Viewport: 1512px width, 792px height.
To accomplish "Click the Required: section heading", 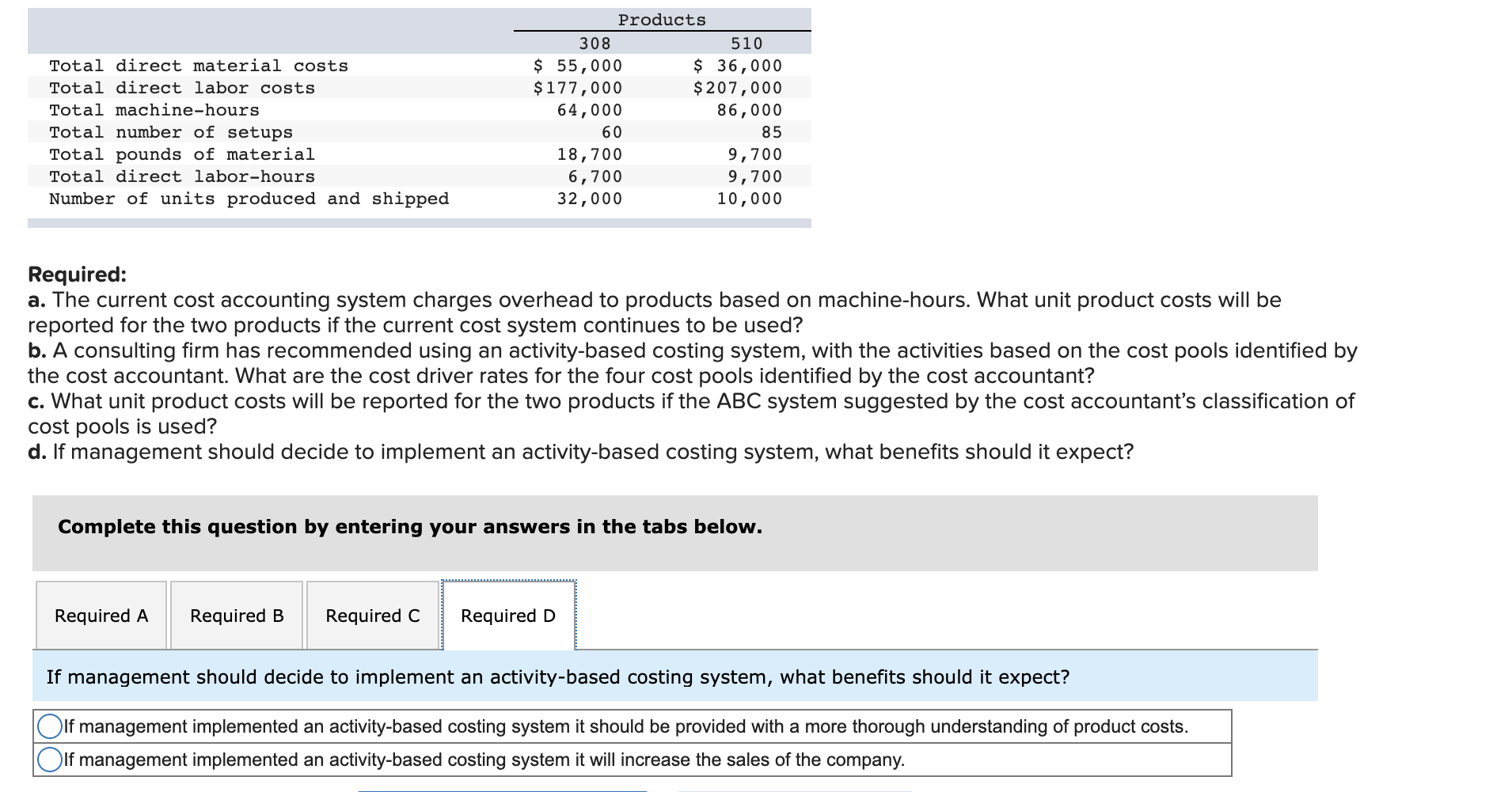I will tap(78, 275).
